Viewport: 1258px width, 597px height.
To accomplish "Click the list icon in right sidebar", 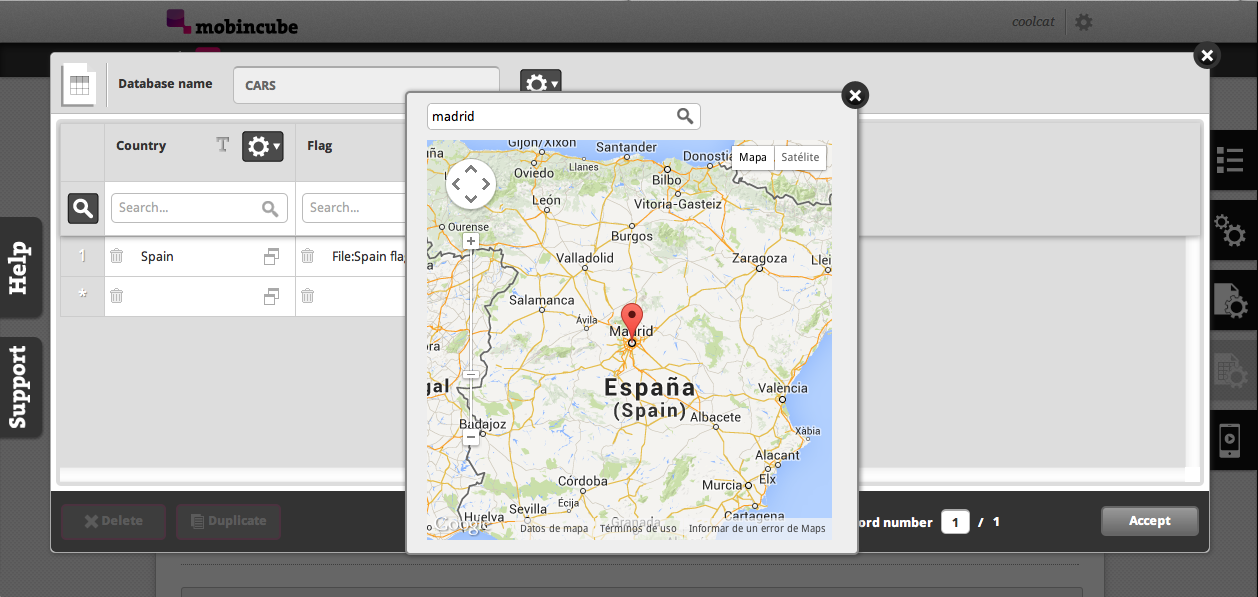I will coord(1230,160).
